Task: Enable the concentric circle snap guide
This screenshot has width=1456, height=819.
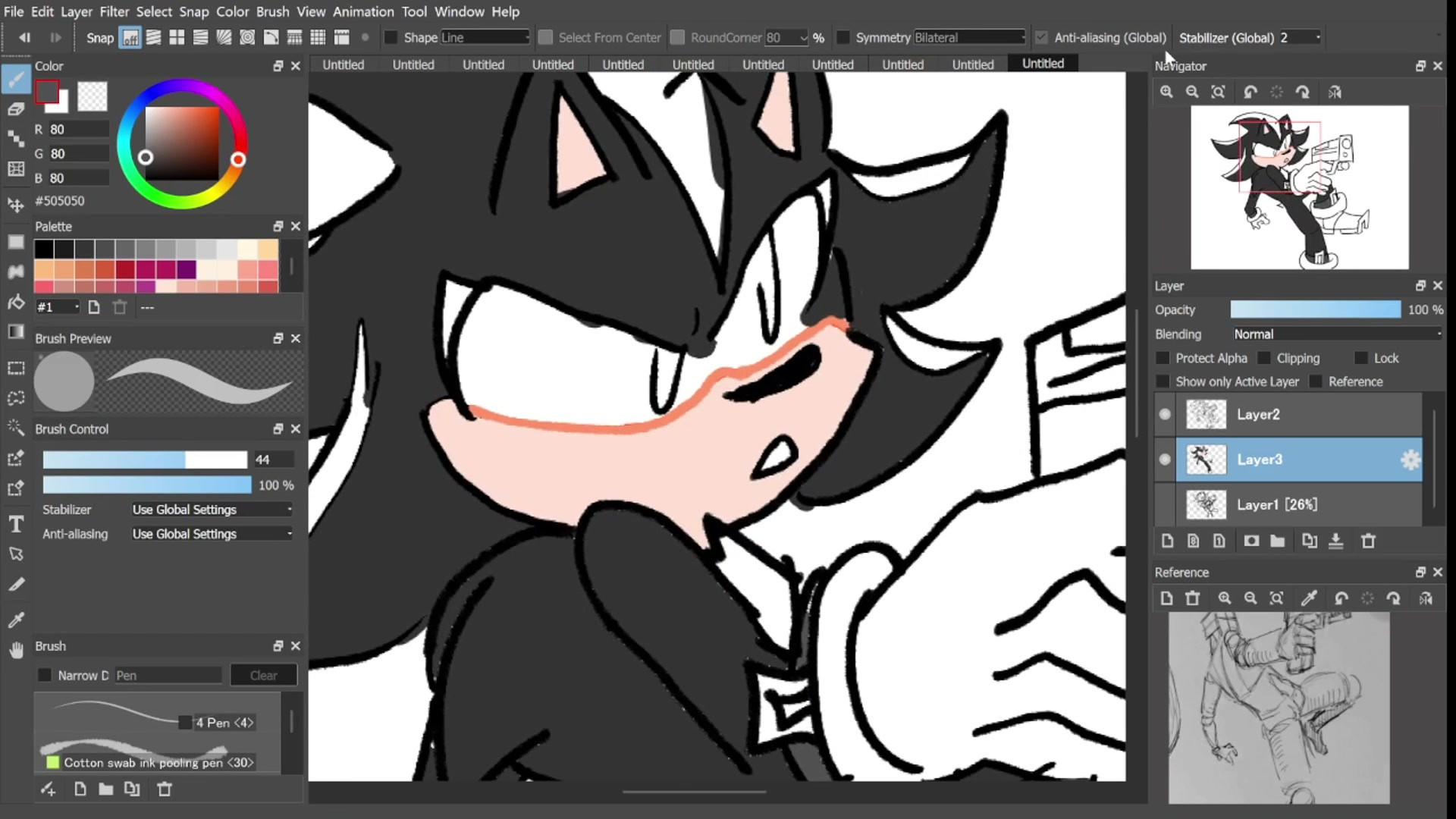Action: 247,38
